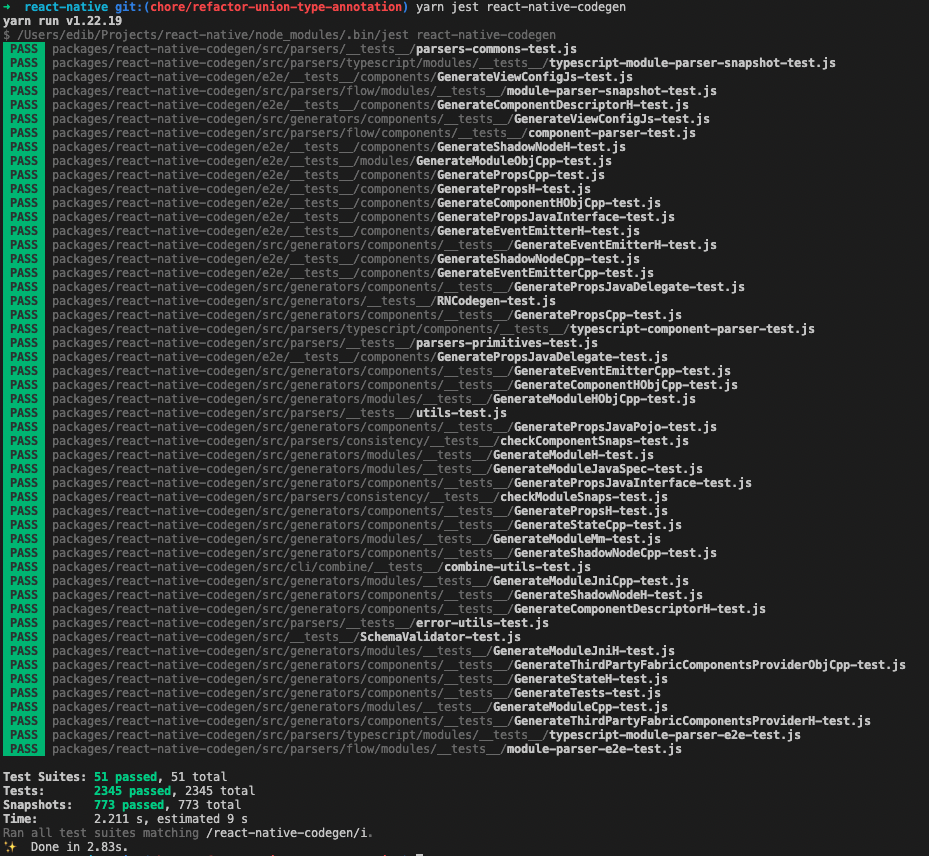The height and width of the screenshot is (856, 929).
Task: Click the 'yarn run v1.22.19' line
Action: pos(62,21)
